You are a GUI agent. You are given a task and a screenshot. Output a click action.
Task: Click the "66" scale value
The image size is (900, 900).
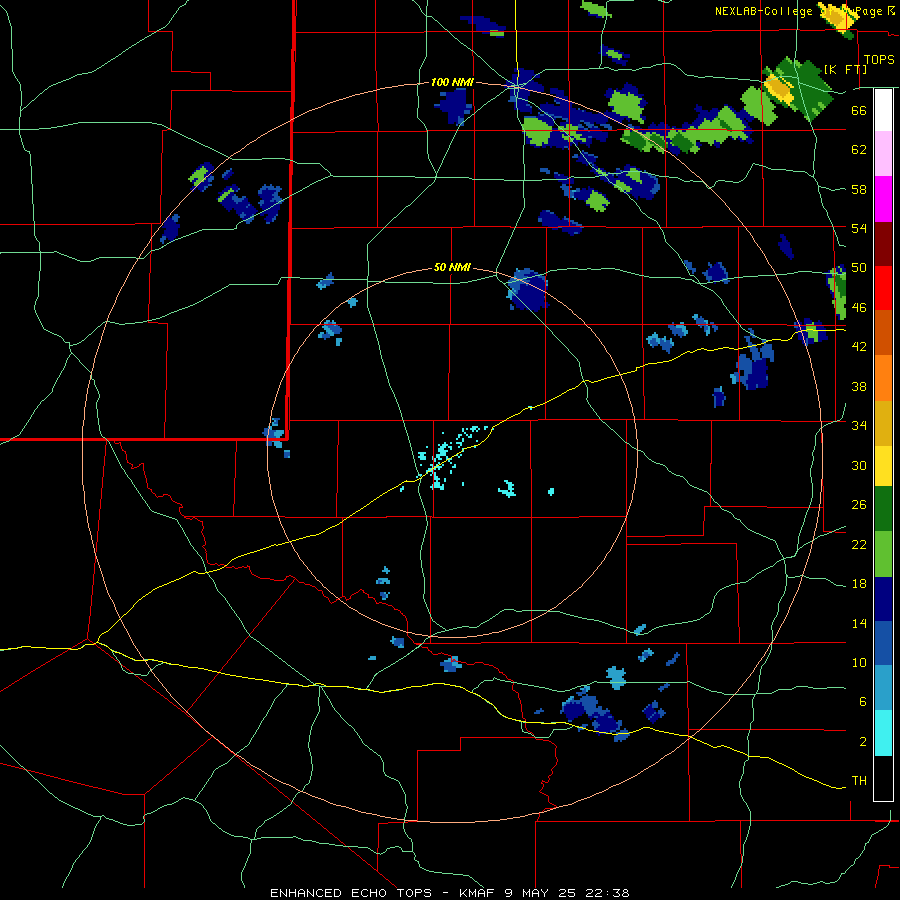click(859, 110)
